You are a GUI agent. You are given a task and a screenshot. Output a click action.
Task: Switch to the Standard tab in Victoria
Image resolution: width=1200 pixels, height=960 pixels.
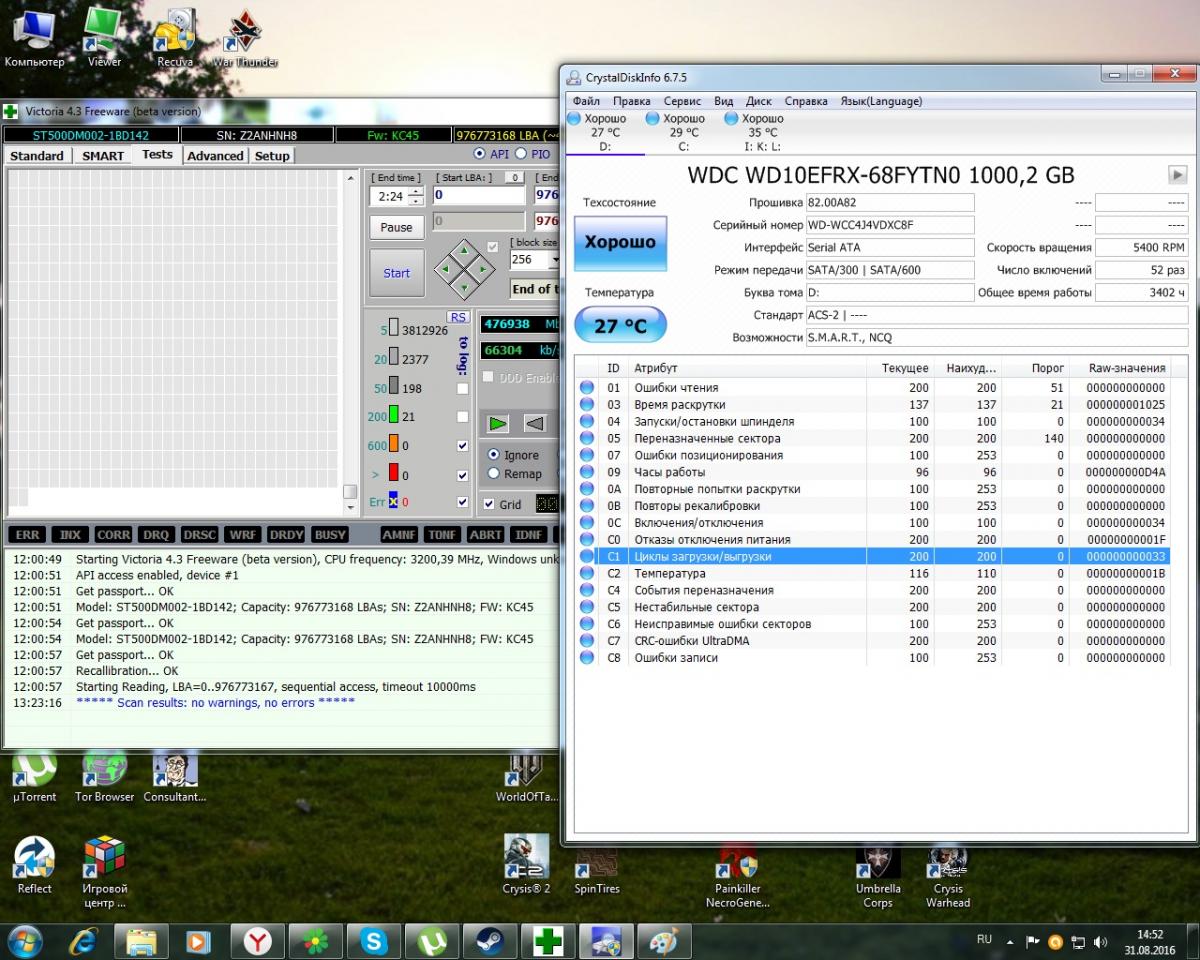coord(37,156)
